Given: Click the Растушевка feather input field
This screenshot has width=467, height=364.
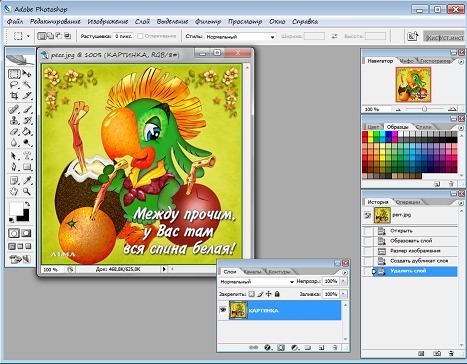Looking at the screenshot, I should [123, 36].
